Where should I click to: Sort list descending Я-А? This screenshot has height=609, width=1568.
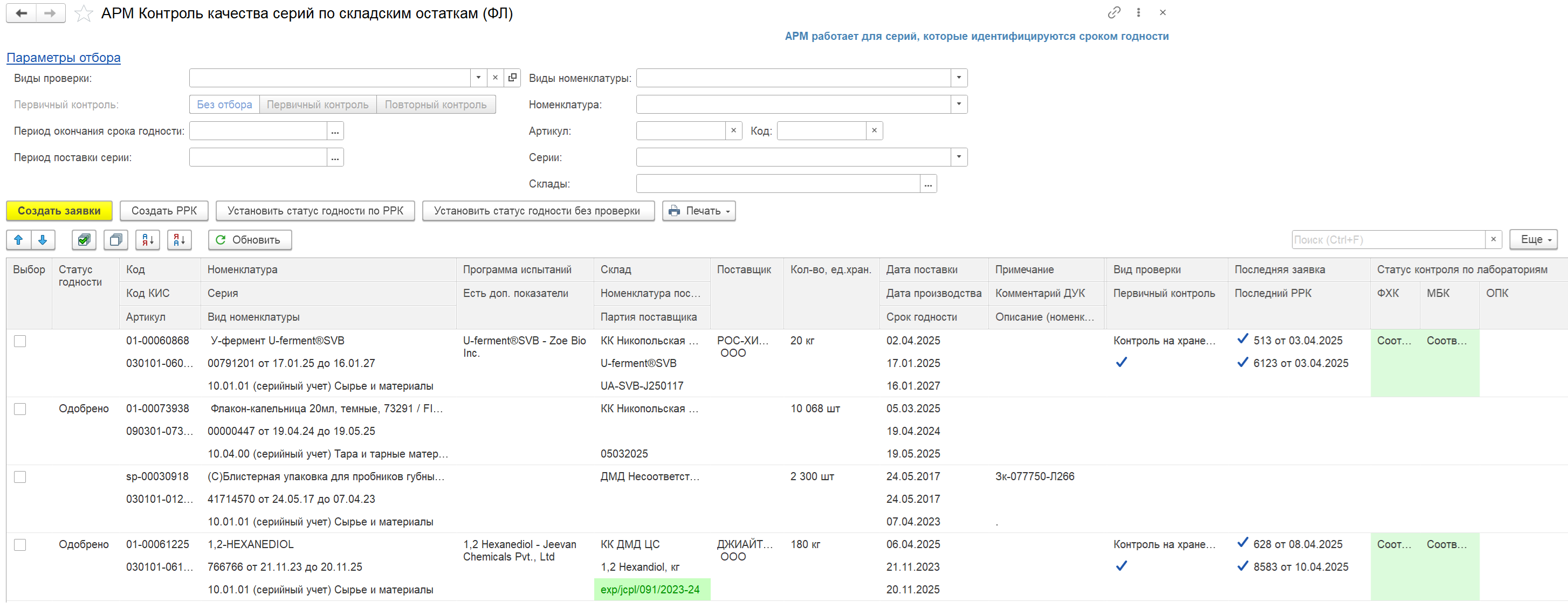click(x=180, y=240)
